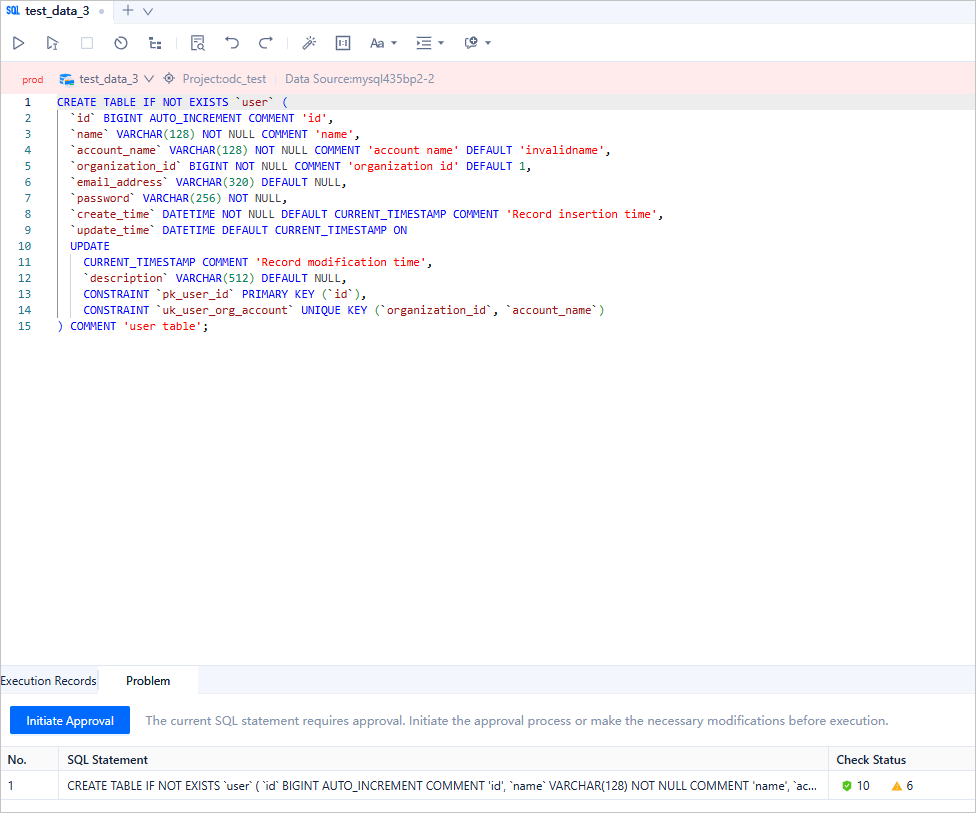Open the comment options dropdown
The image size is (976, 813).
pos(477,43)
